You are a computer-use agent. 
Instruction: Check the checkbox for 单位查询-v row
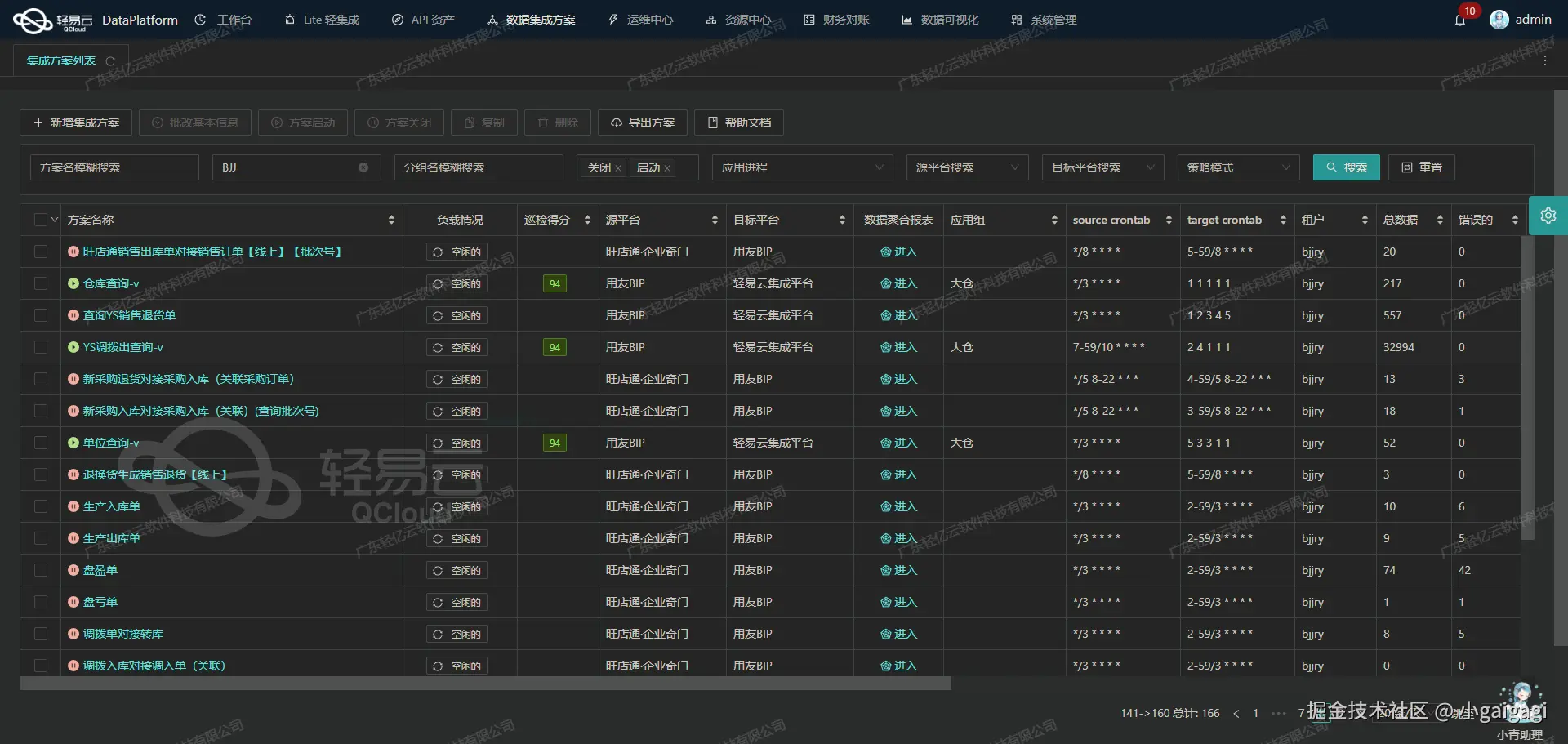point(41,443)
